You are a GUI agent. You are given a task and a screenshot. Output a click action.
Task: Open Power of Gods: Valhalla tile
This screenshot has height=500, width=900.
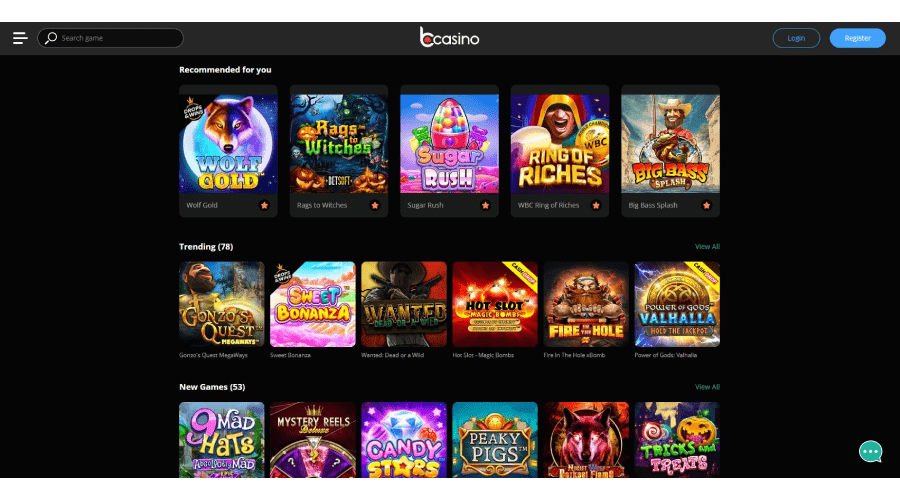(677, 304)
